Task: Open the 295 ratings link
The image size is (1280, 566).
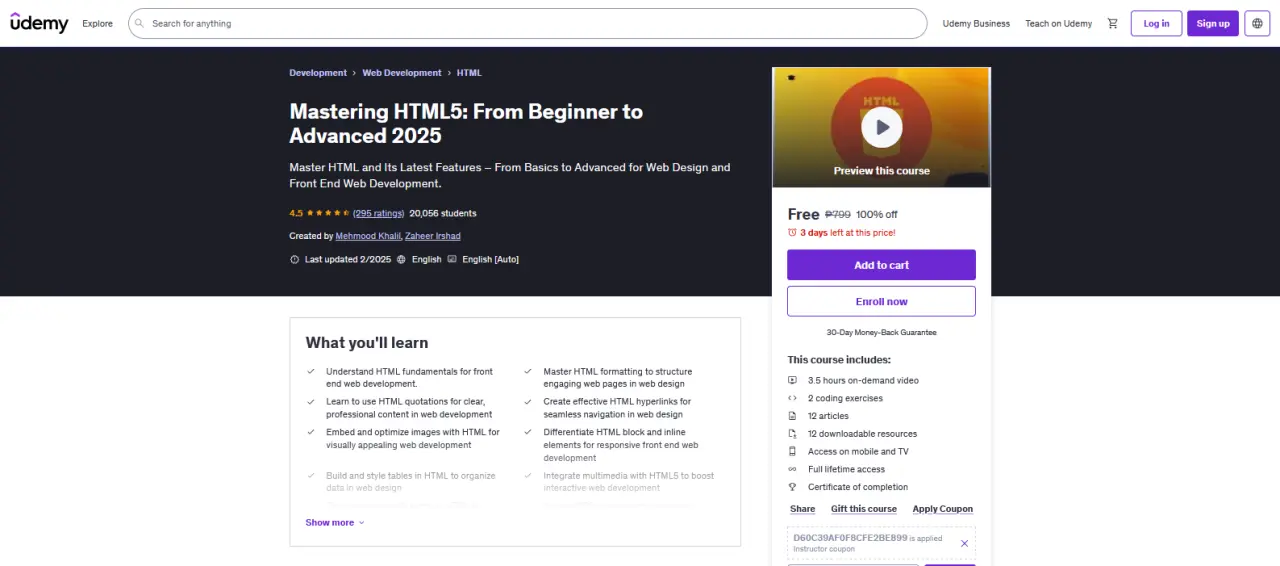Action: click(x=379, y=213)
